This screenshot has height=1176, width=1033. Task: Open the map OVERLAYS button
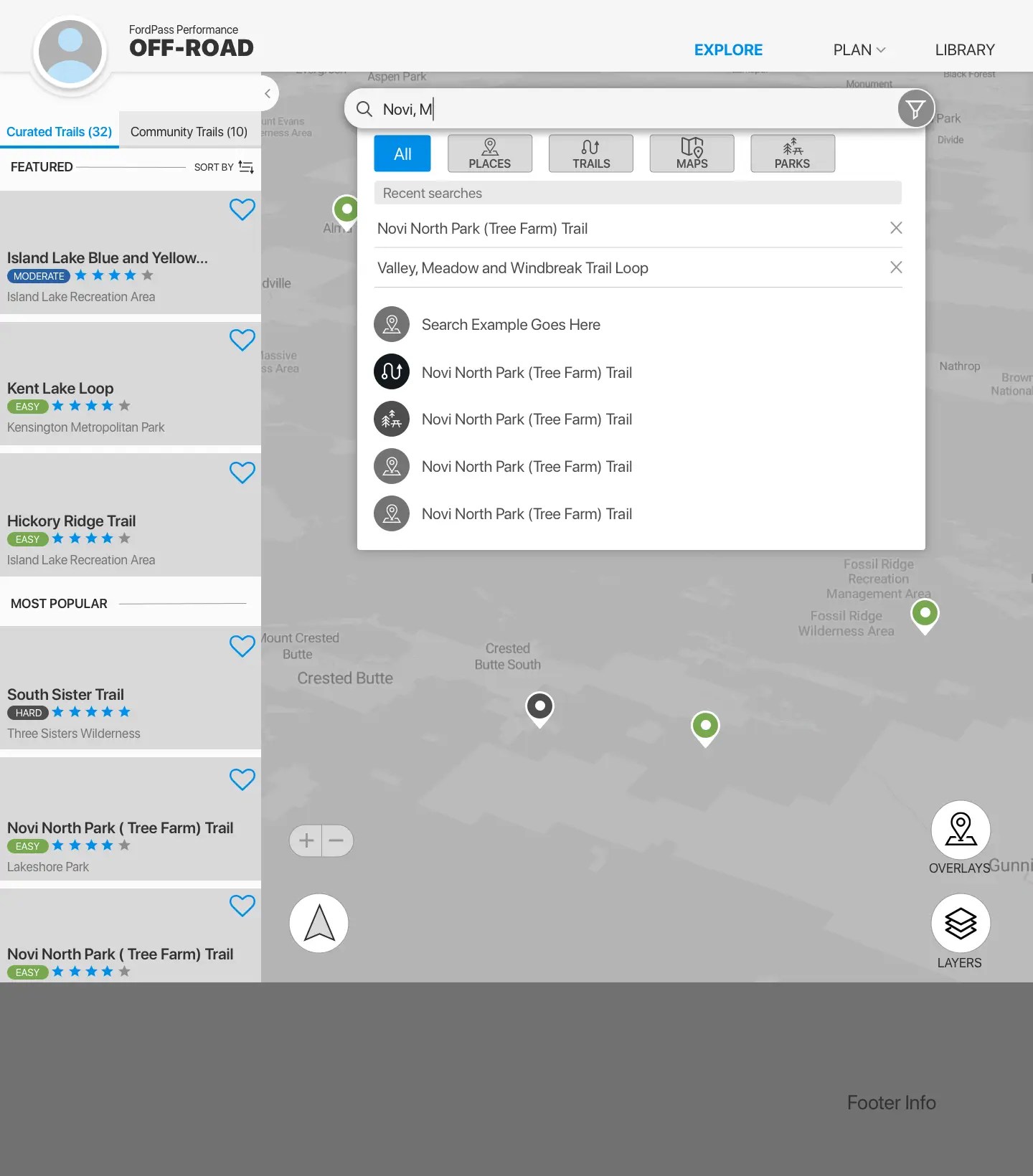pos(961,830)
